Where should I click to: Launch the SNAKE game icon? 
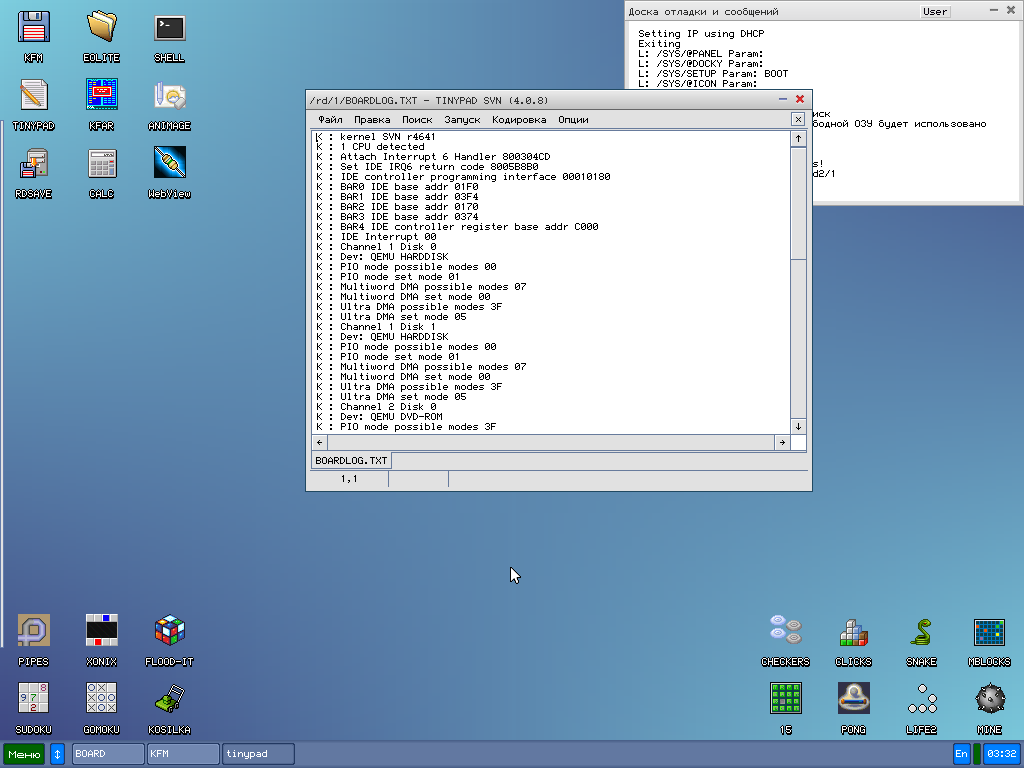[x=921, y=634]
